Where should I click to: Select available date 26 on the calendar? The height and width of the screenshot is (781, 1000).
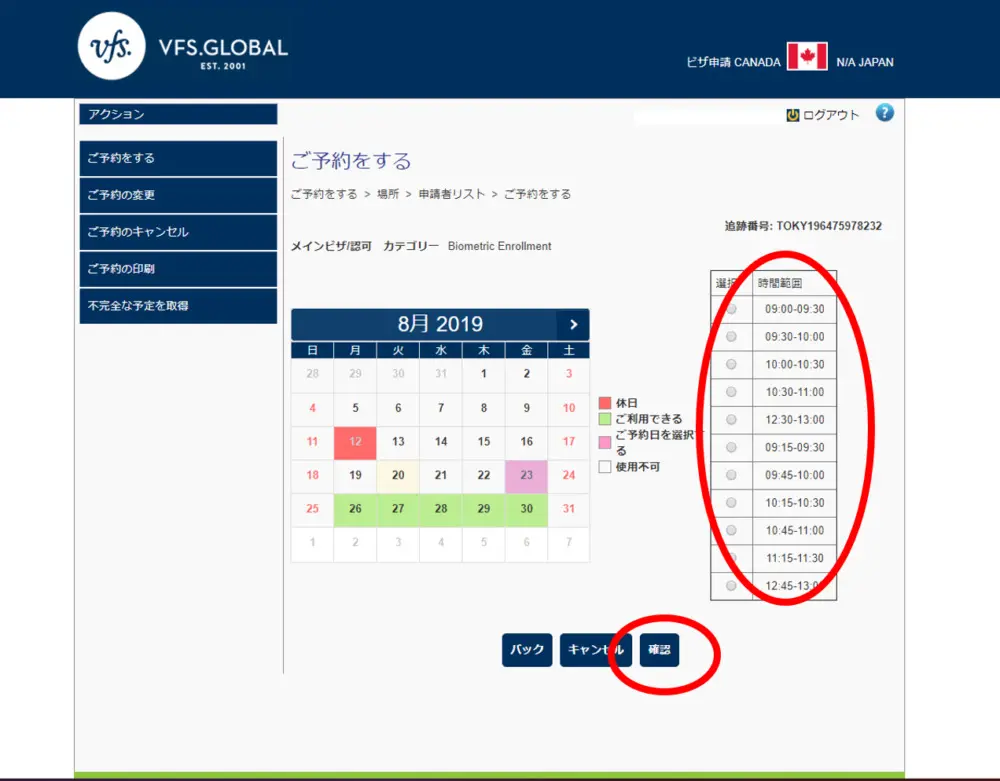[355, 509]
